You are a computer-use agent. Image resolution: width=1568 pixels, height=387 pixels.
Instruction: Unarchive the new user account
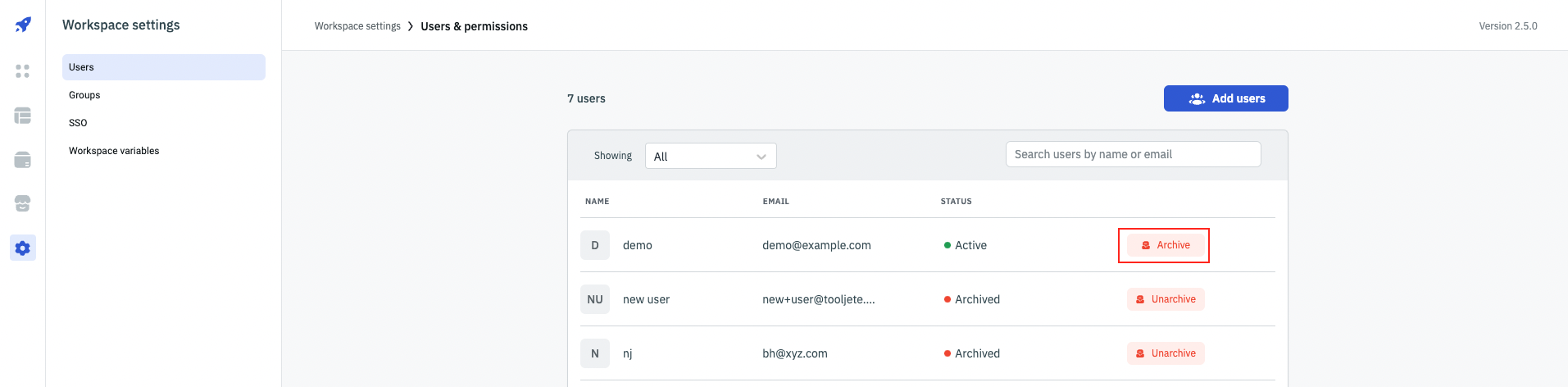point(1165,299)
